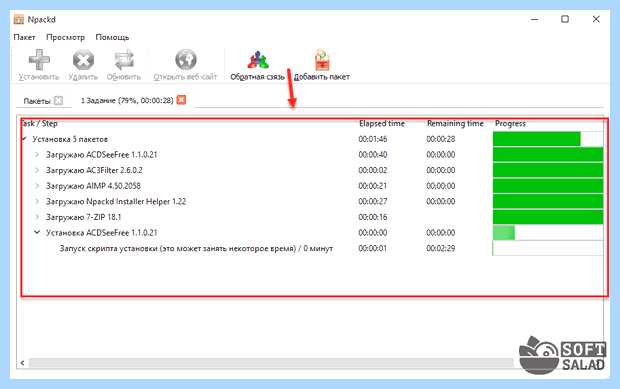The width and height of the screenshot is (620, 389).
Task: Select Загружаю 7-ZIP 18.1 text
Action: point(83,217)
